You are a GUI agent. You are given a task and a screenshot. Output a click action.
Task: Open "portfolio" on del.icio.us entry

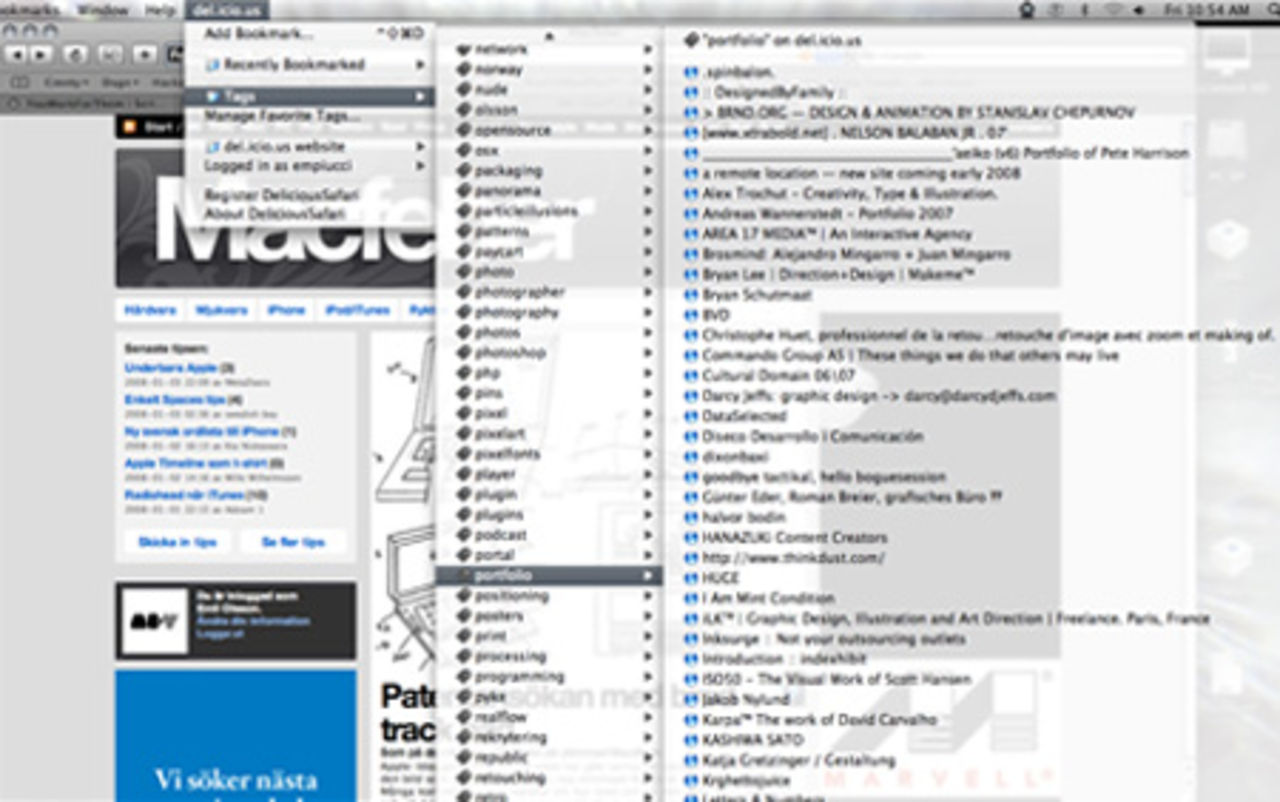[x=781, y=41]
